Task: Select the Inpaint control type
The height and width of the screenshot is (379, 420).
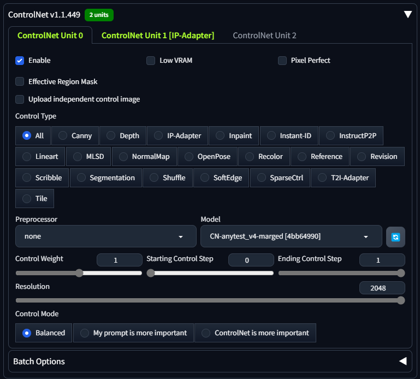Action: click(234, 136)
